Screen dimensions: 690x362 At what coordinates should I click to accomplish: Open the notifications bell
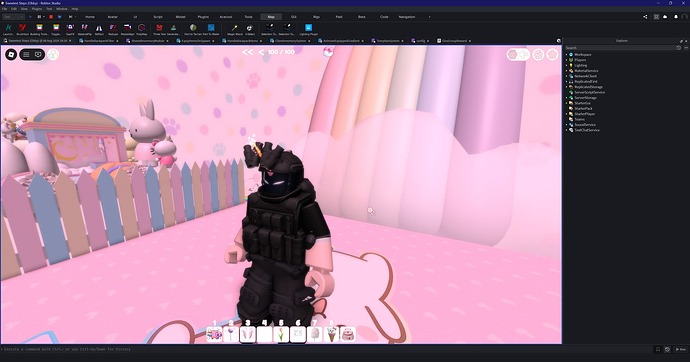(x=676, y=17)
